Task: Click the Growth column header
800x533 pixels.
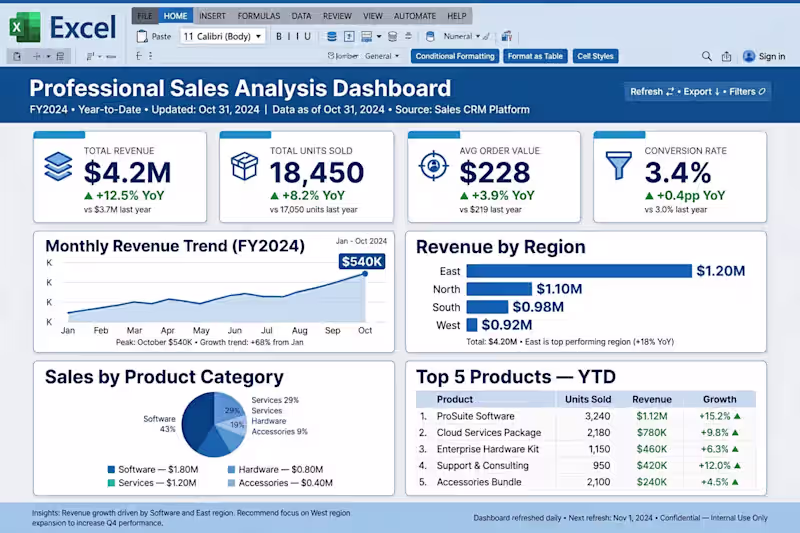Action: tap(719, 399)
